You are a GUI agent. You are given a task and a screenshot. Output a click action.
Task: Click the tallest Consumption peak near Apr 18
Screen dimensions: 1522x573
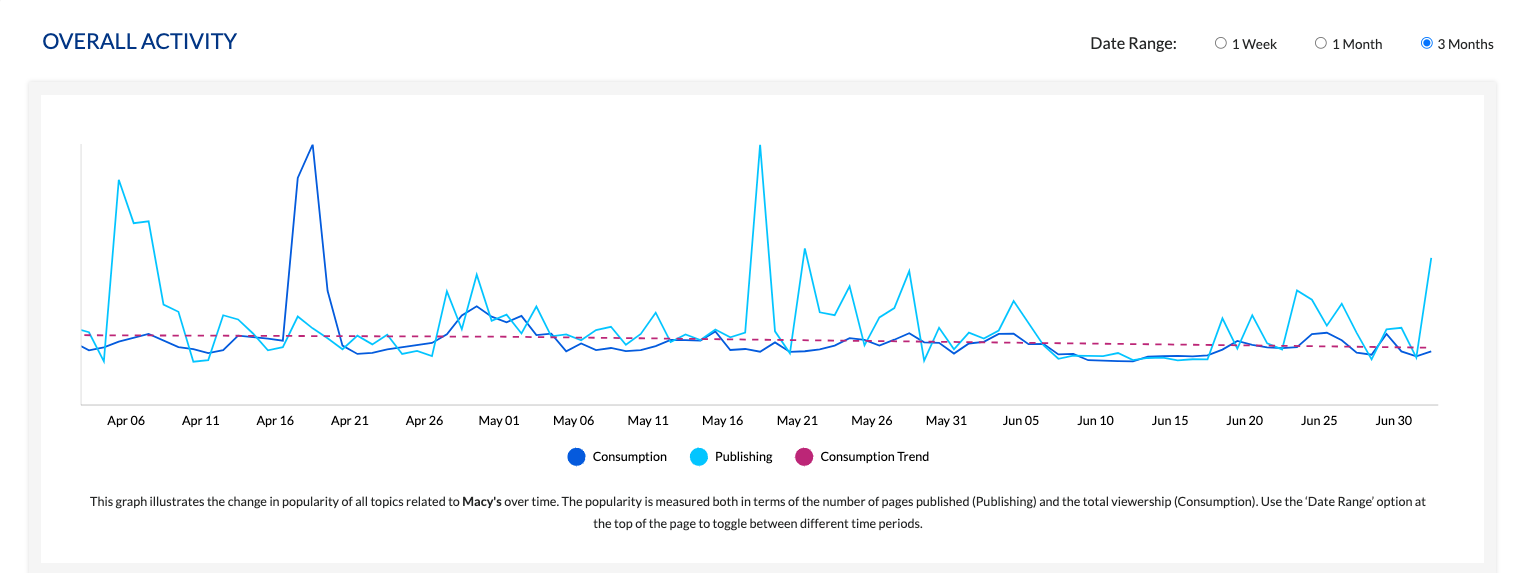click(x=313, y=145)
